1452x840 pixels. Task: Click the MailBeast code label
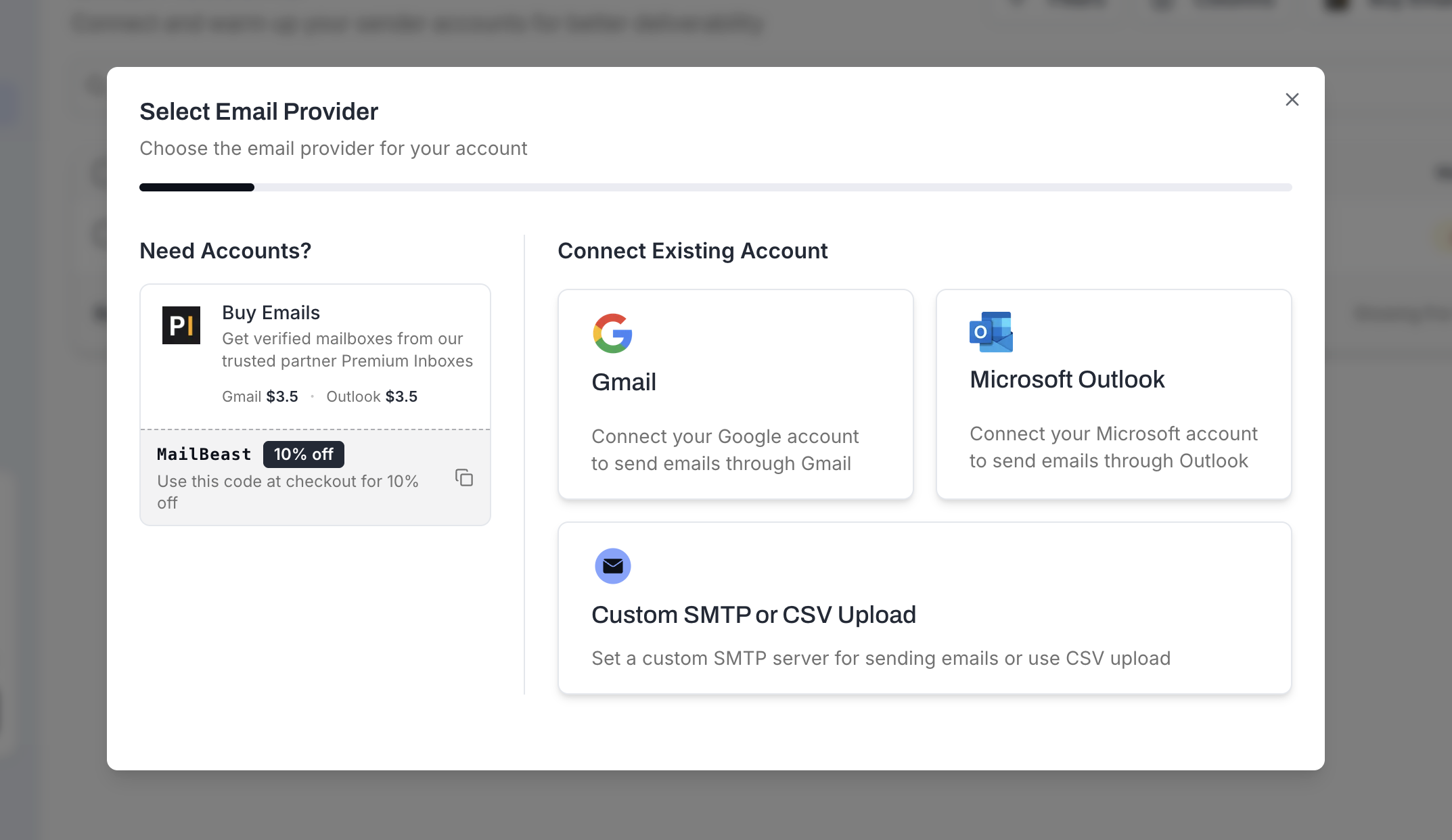[204, 454]
